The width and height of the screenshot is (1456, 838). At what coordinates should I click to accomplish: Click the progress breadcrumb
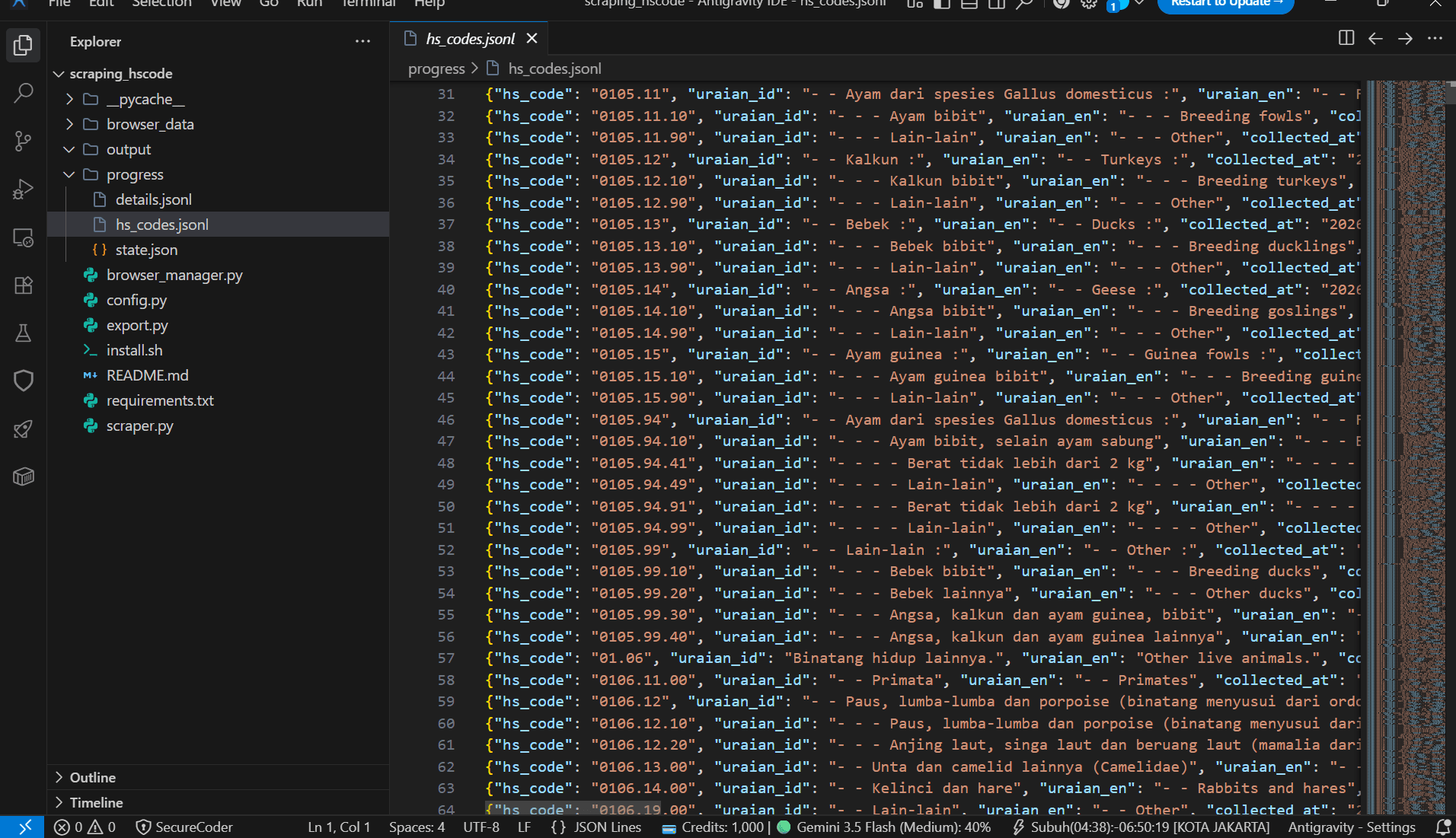(x=436, y=69)
